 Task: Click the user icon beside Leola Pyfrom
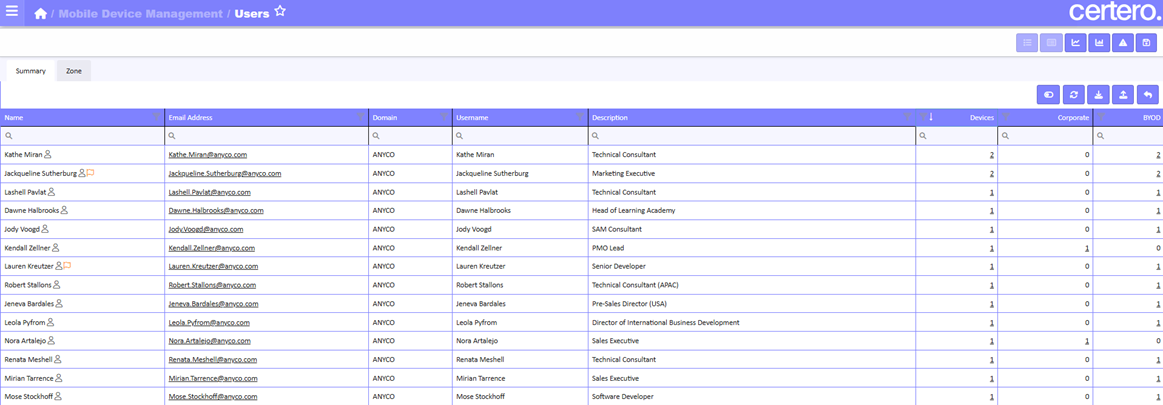click(50, 322)
